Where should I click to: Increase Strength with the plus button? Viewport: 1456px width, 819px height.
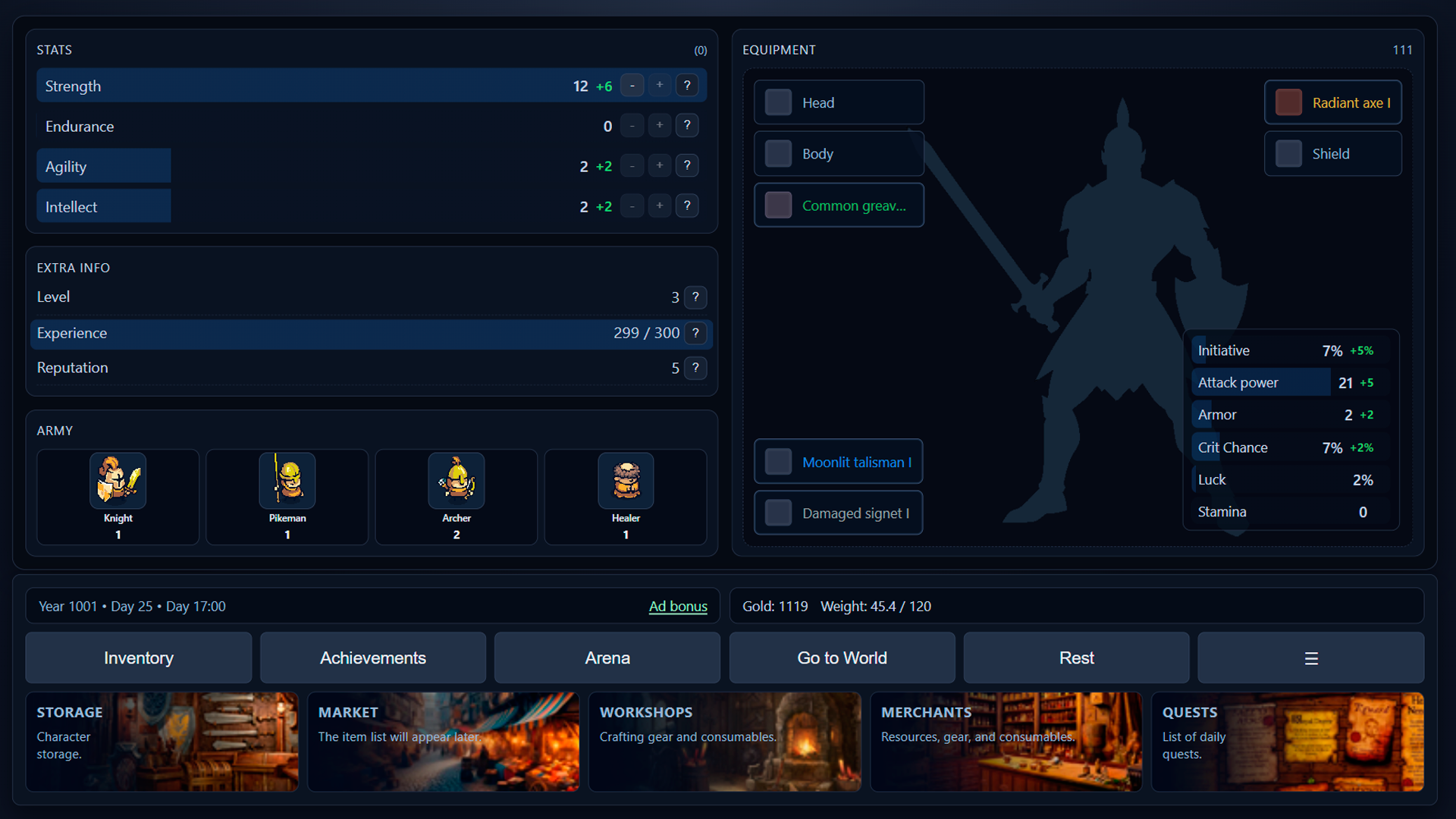point(659,85)
